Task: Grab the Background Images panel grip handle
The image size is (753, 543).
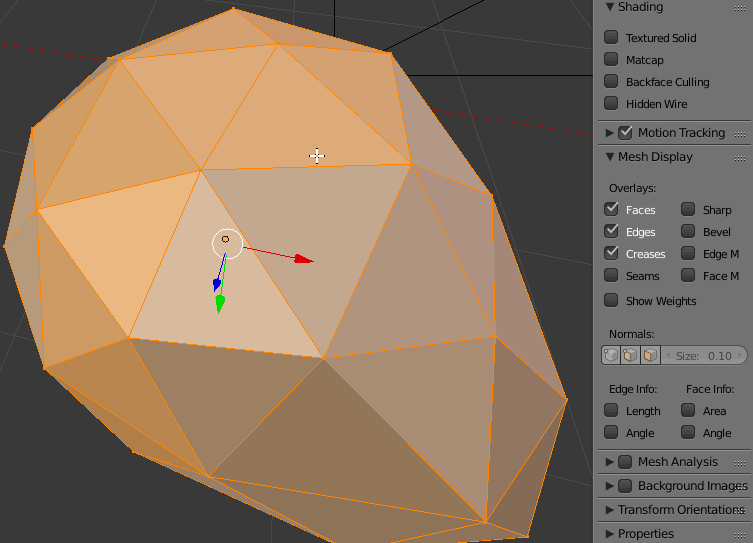Action: [741, 486]
